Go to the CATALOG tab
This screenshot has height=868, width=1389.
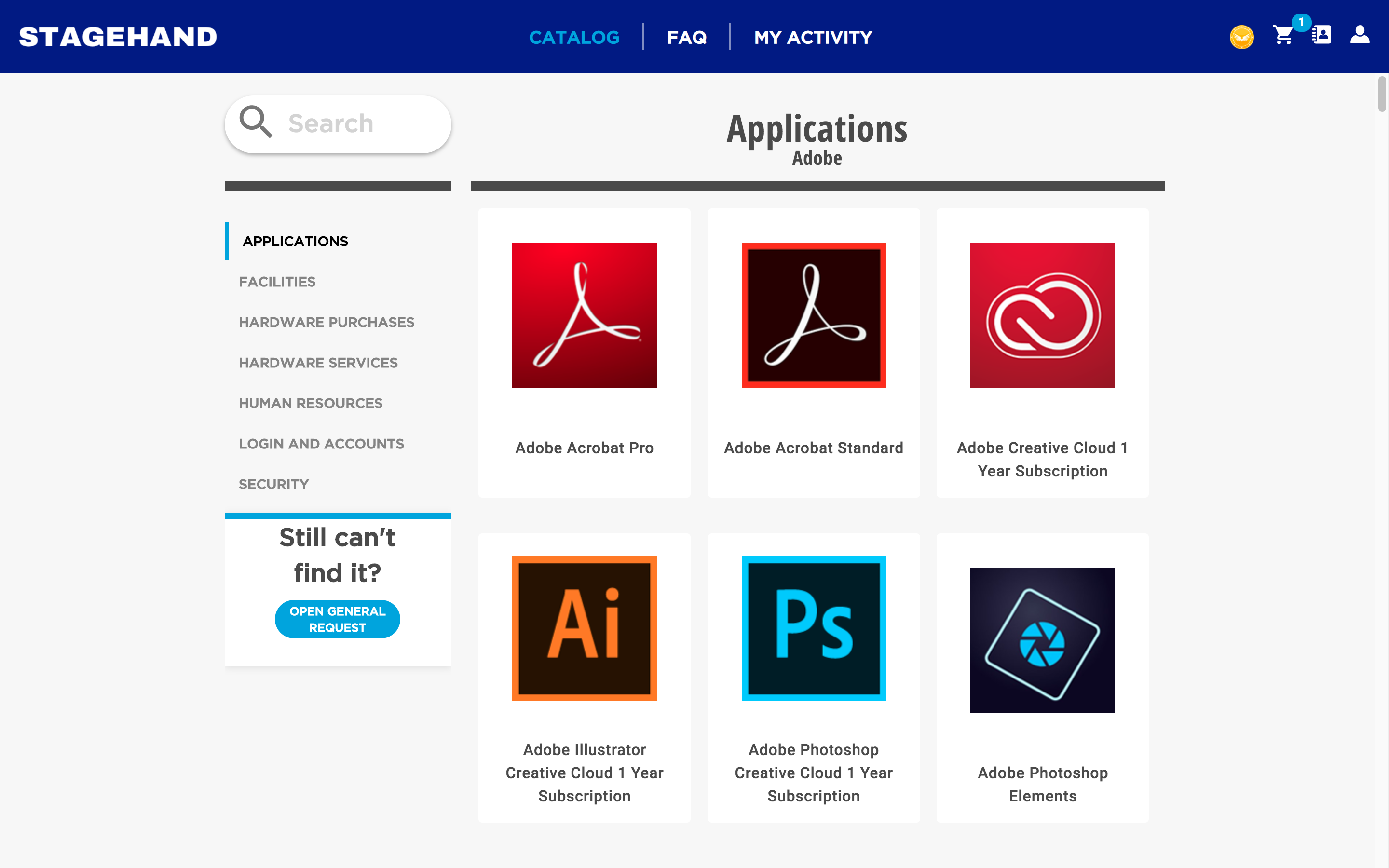pyautogui.click(x=574, y=37)
